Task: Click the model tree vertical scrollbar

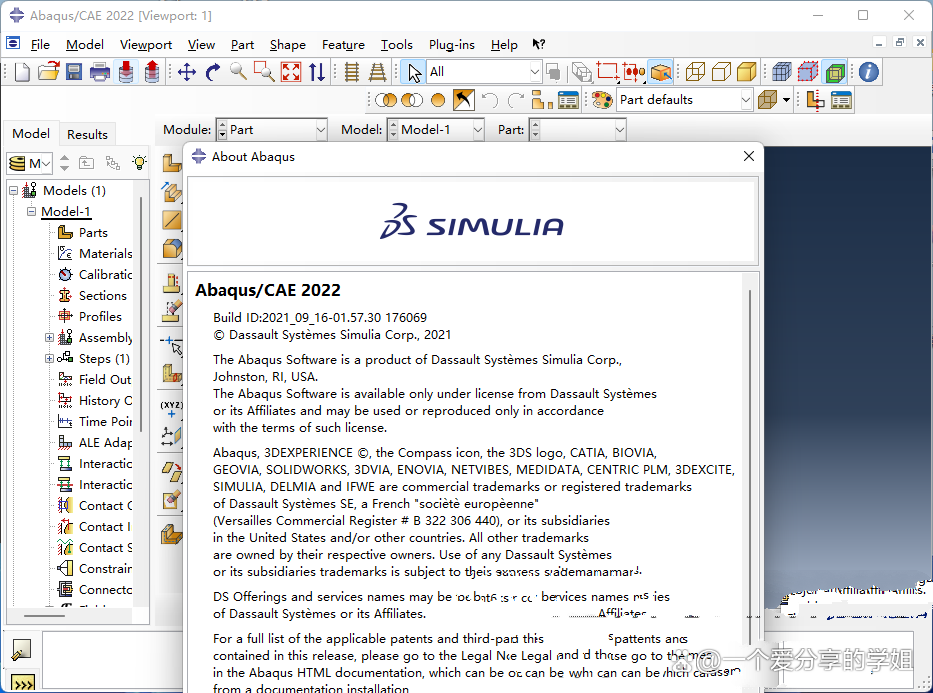Action: coord(141,313)
